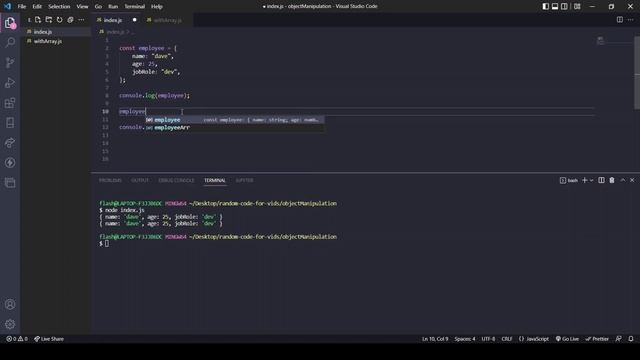640x360 pixels.
Task: Switch to the PROBLEMS panel tab
Action: point(110,180)
